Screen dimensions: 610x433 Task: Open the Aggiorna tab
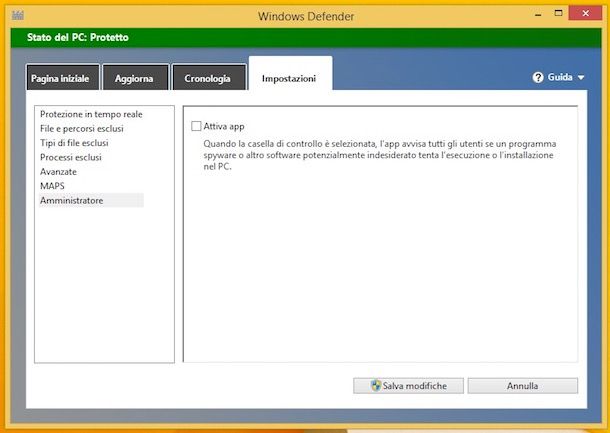135,77
